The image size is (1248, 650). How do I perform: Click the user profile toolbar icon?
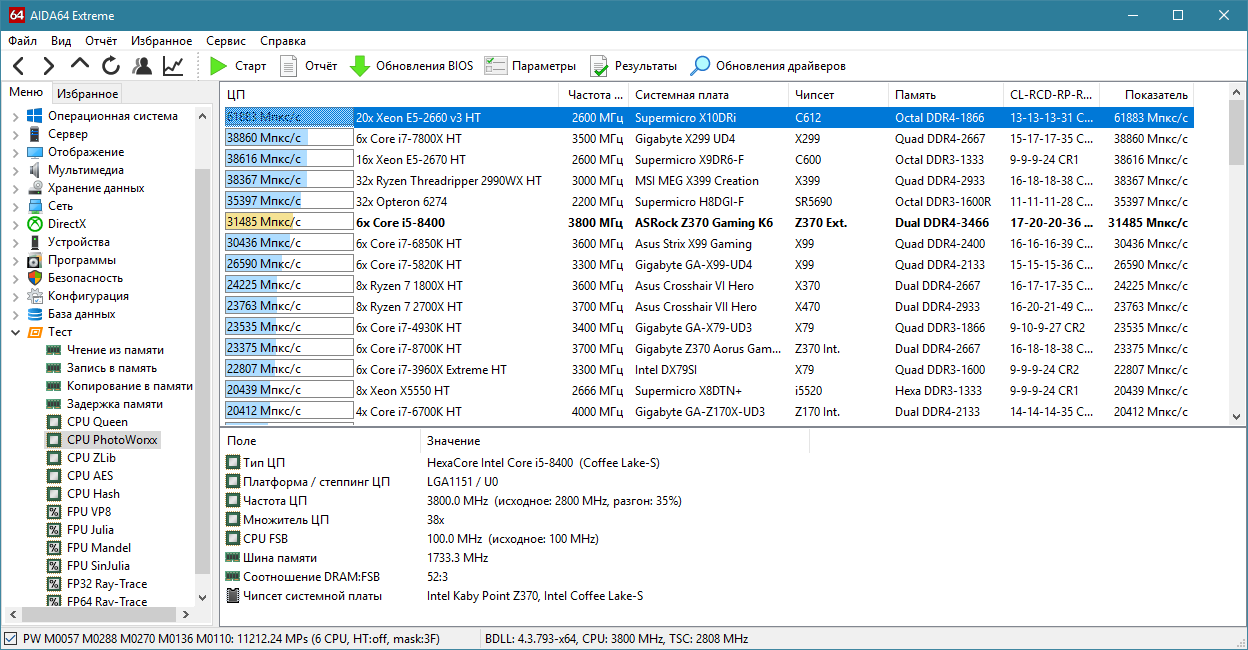(x=142, y=66)
